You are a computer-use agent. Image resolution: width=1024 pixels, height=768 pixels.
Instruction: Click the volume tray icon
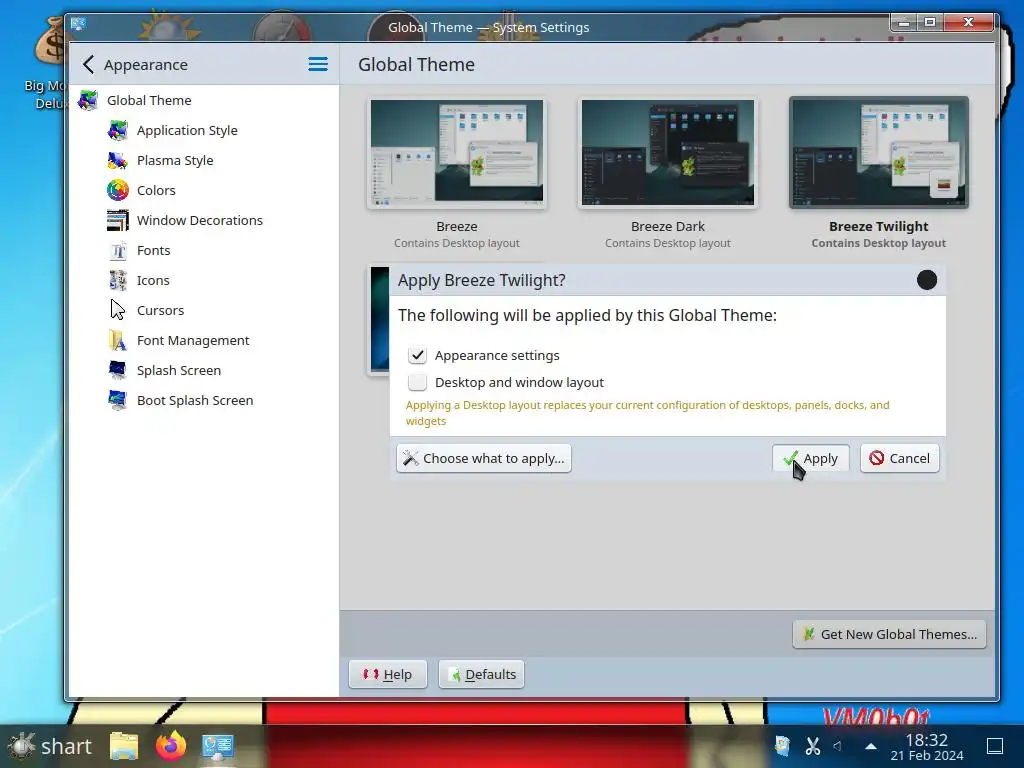pyautogui.click(x=837, y=746)
